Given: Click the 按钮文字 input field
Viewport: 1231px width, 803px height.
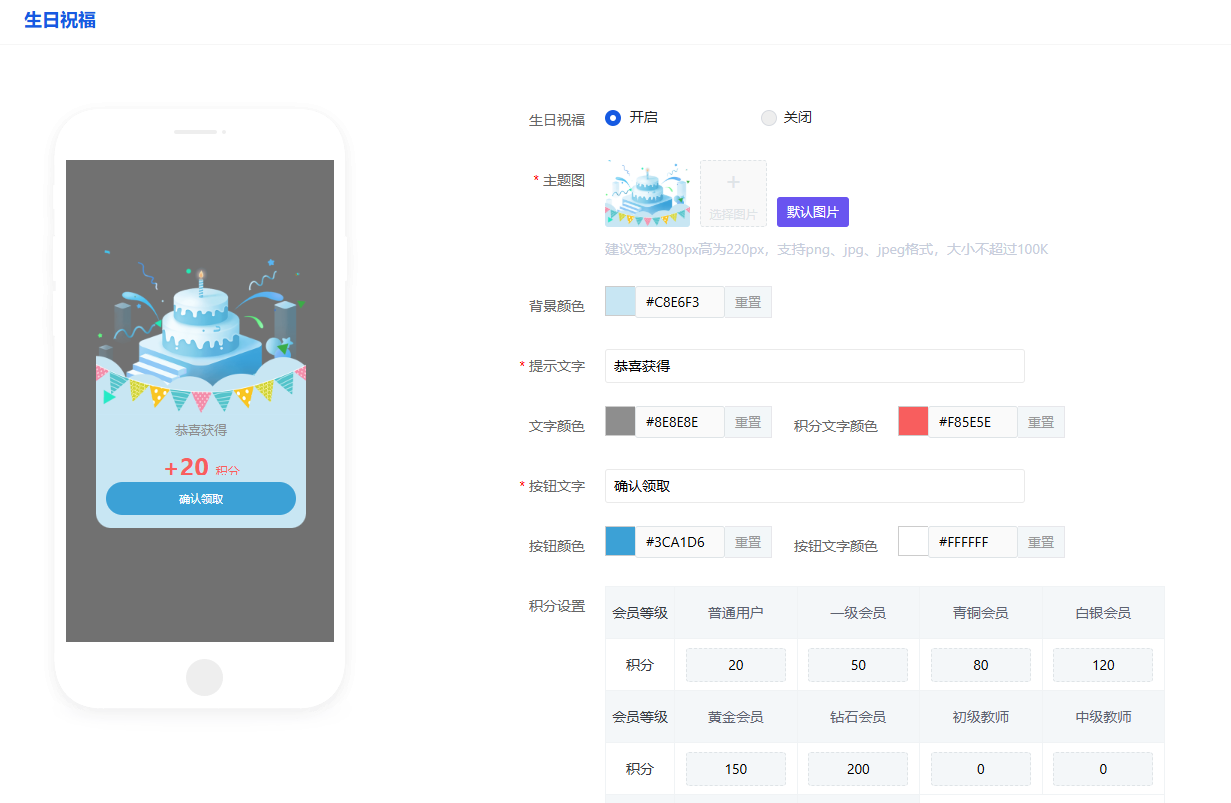Looking at the screenshot, I should click(814, 486).
